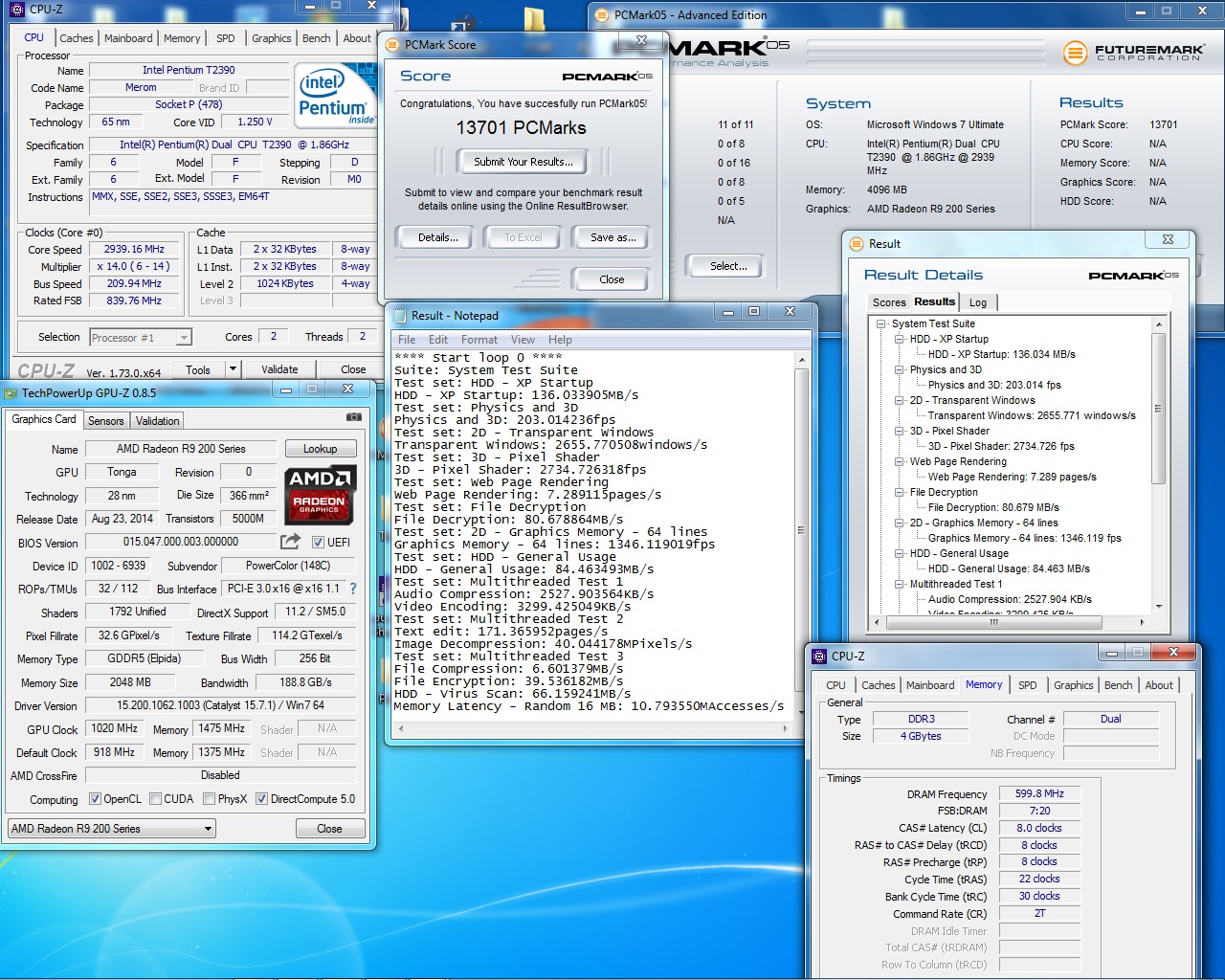Collapse Web Page Rendering node

click(x=899, y=461)
